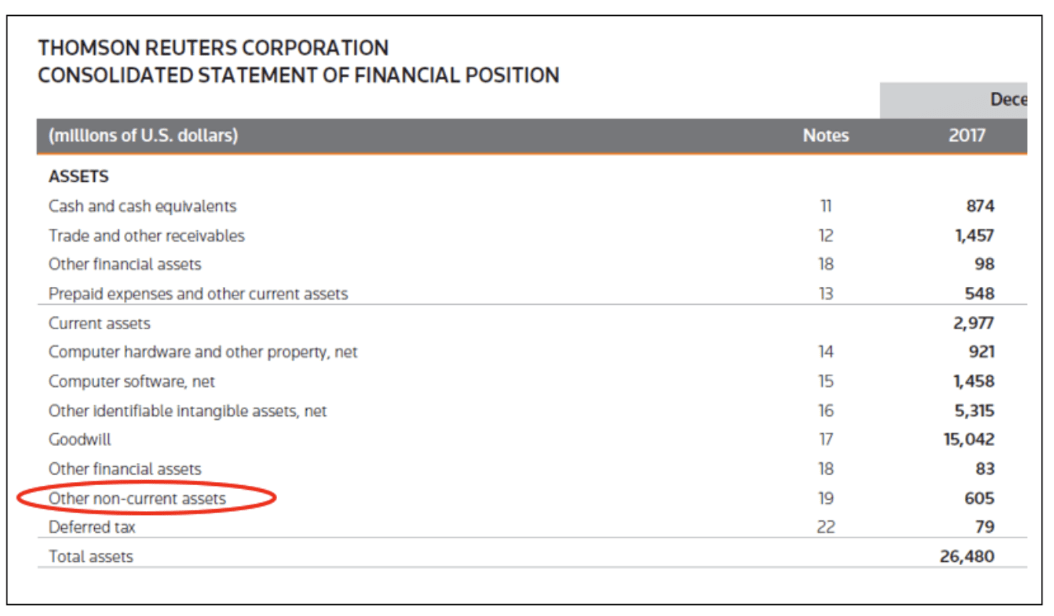Click note 11 beside Cash equivalents
Image resolution: width=1054 pixels, height=616 pixels.
826,206
